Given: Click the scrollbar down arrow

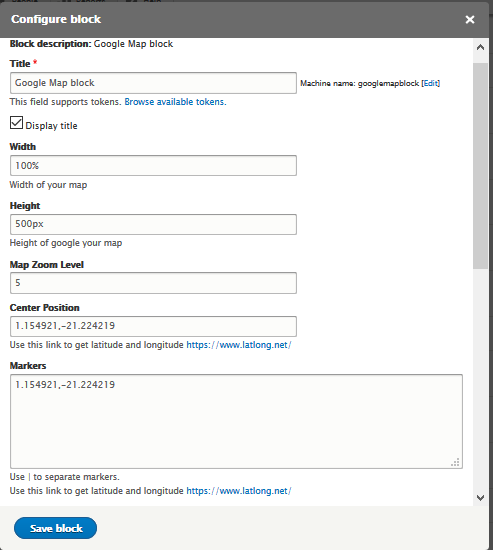Looking at the screenshot, I should 480,497.
